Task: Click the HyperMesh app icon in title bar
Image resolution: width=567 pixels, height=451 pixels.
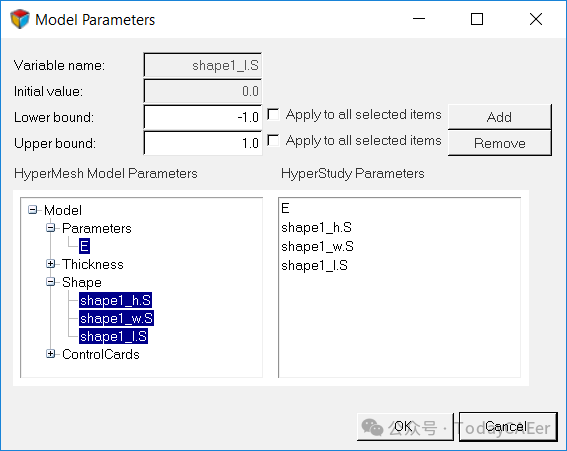Action: pos(20,19)
